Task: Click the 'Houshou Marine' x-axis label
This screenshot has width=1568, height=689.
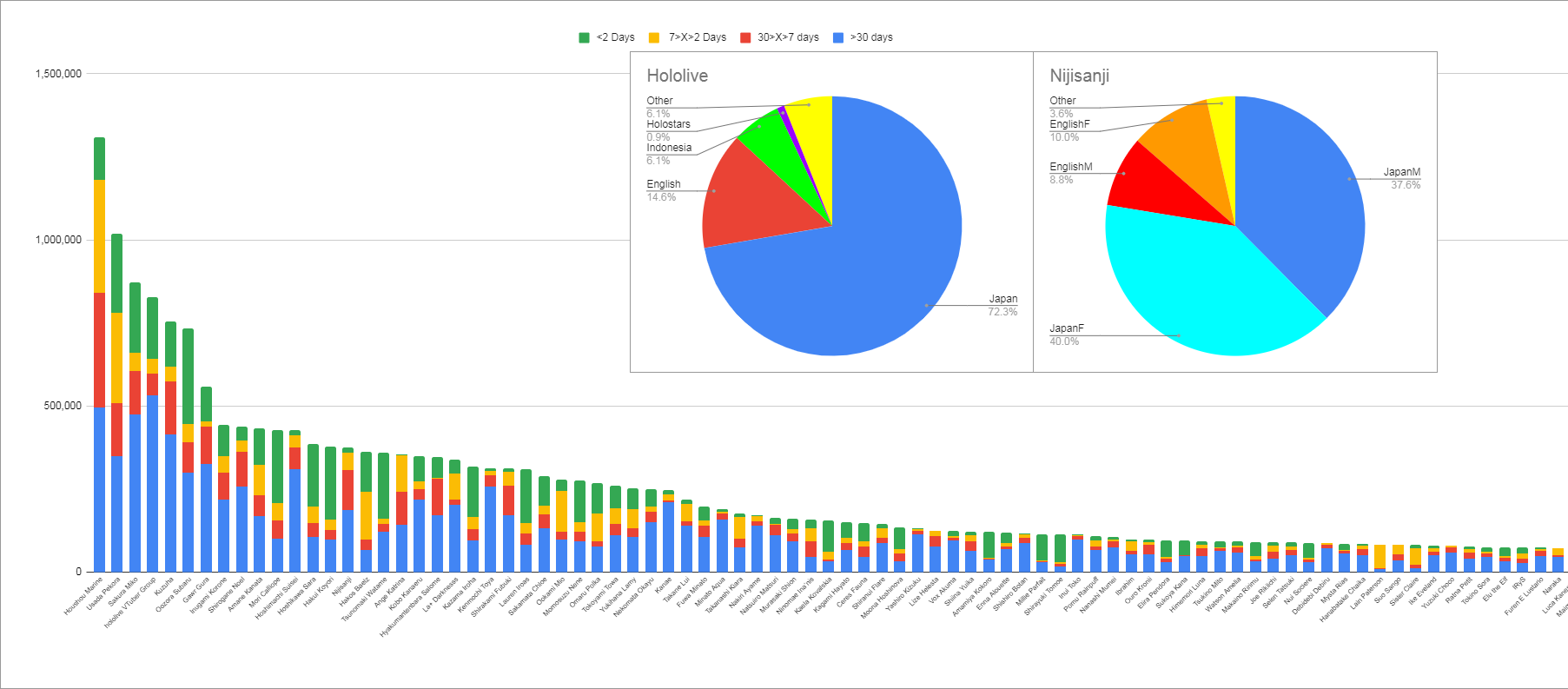Action: tap(83, 596)
